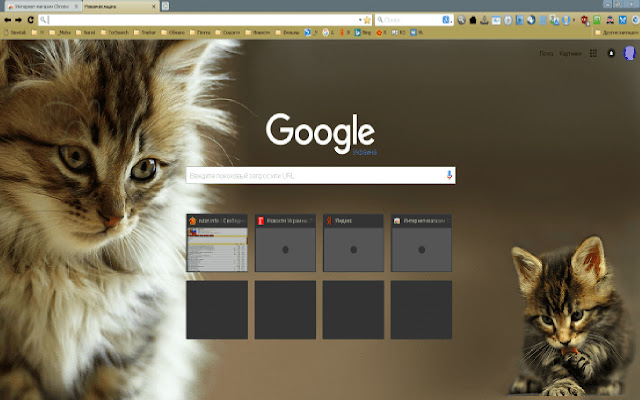Go forward with the forward arrow
The height and width of the screenshot is (400, 640).
pos(18,20)
